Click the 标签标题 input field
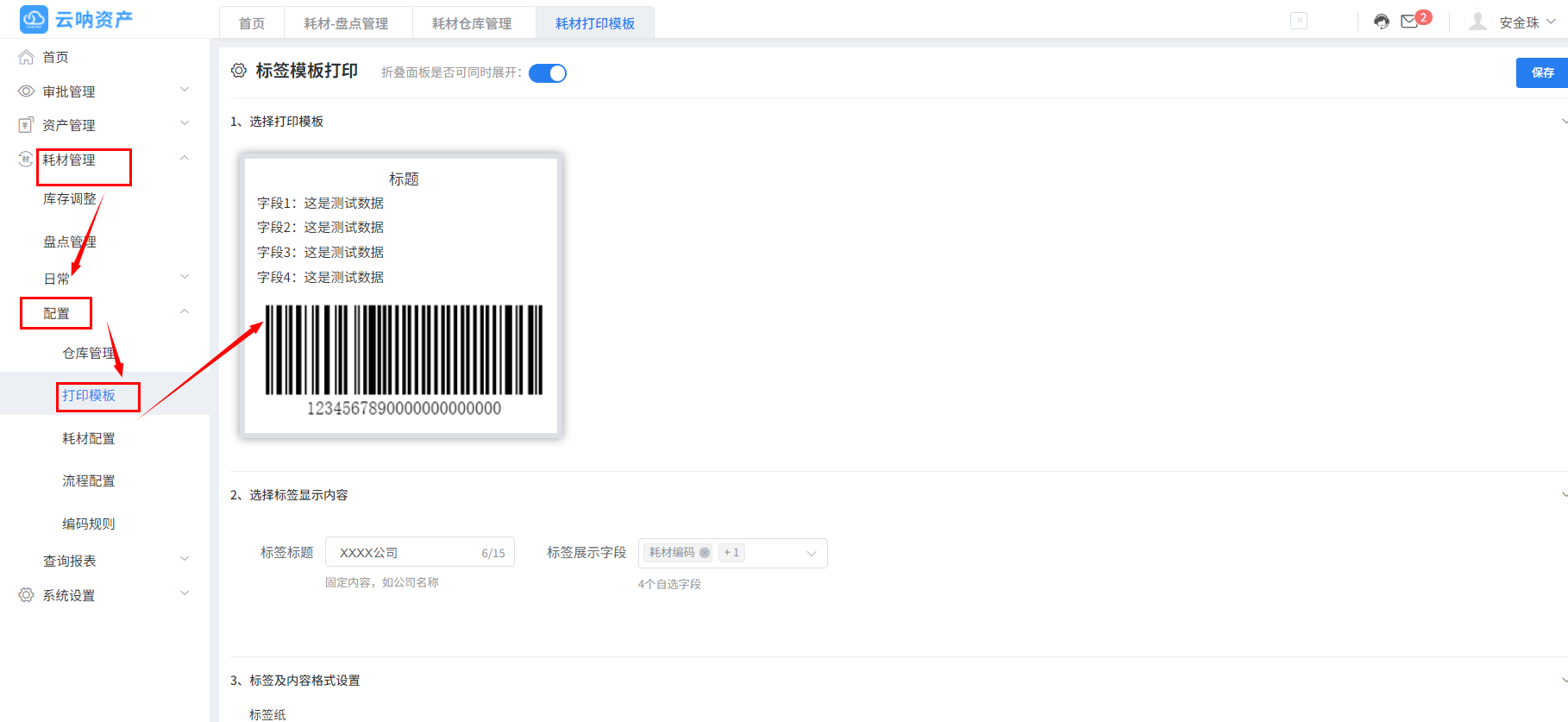The width and height of the screenshot is (1568, 722). tap(420, 552)
